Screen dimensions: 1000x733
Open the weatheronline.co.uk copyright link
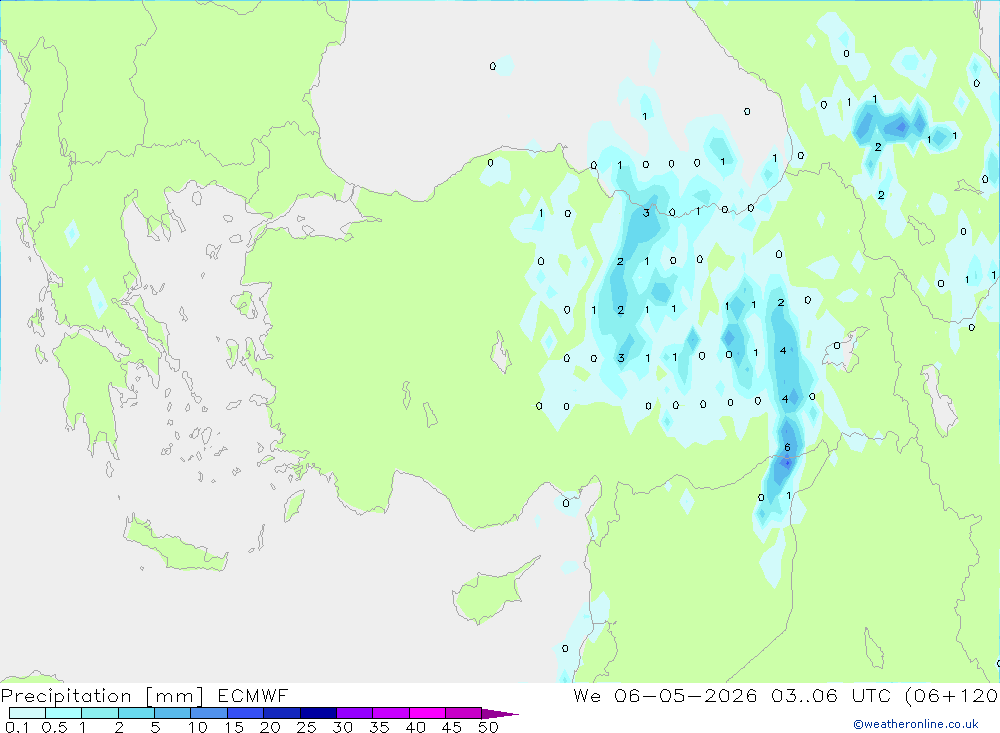point(916,724)
